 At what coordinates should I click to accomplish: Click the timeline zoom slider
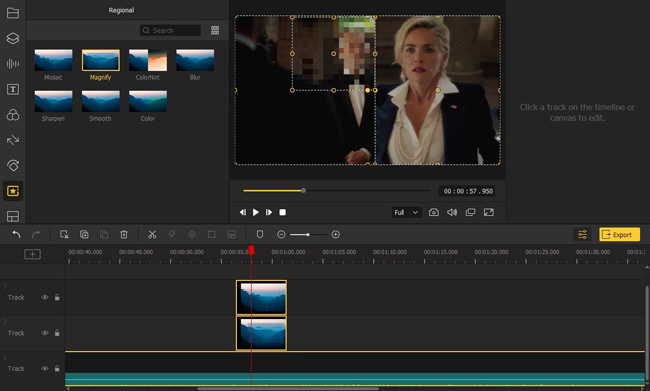(308, 235)
